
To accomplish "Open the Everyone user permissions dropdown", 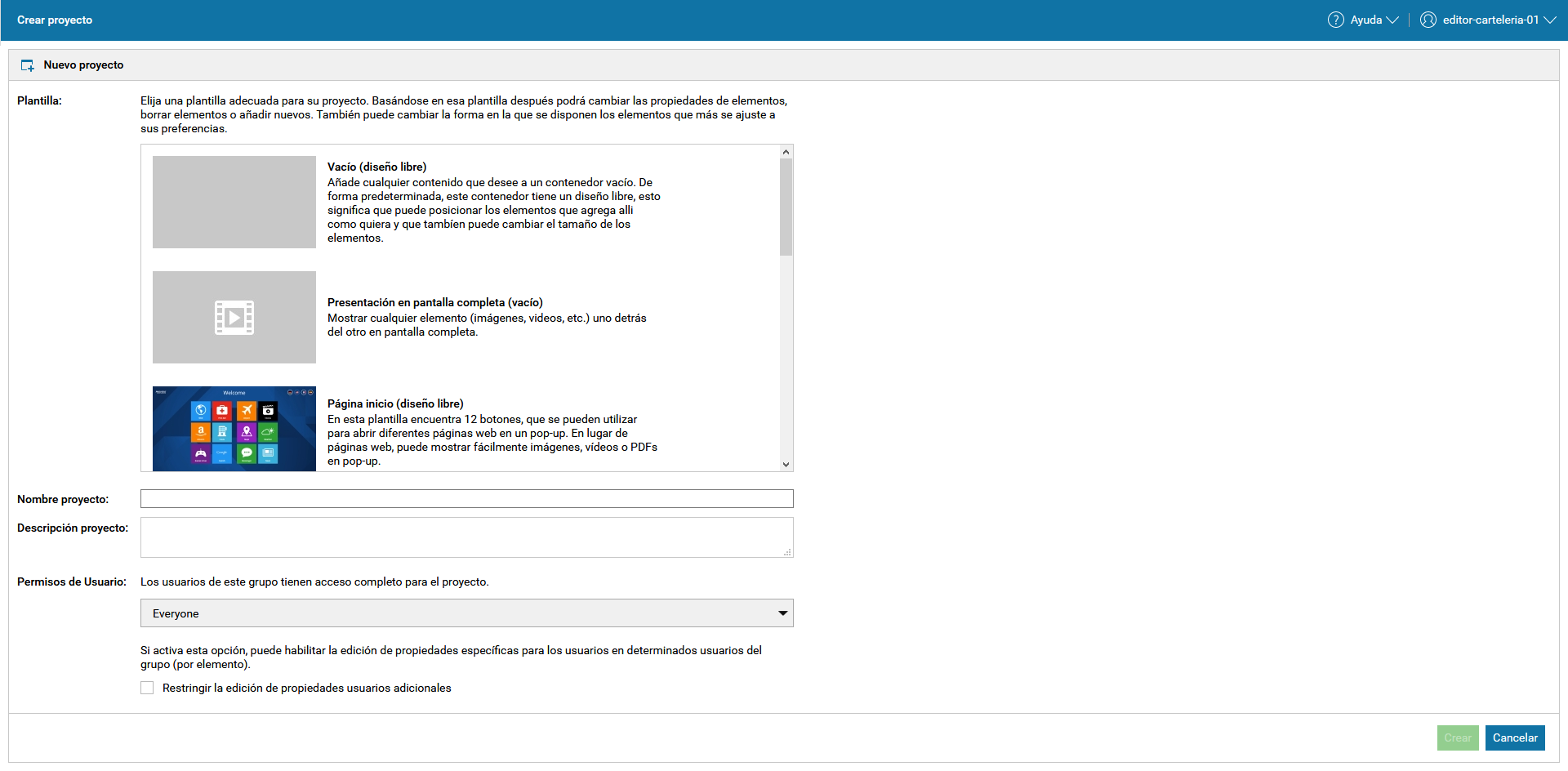I will [x=466, y=613].
